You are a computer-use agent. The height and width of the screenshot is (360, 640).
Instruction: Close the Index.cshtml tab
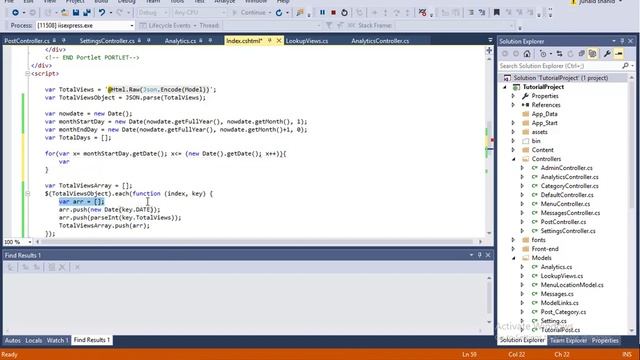click(x=279, y=40)
